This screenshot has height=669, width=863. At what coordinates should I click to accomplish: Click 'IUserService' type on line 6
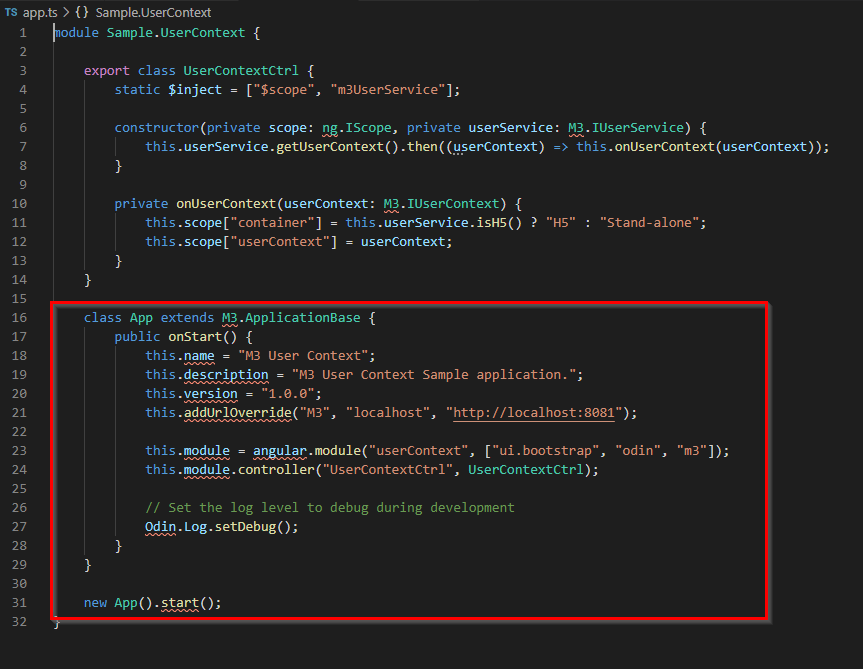pyautogui.click(x=637, y=128)
